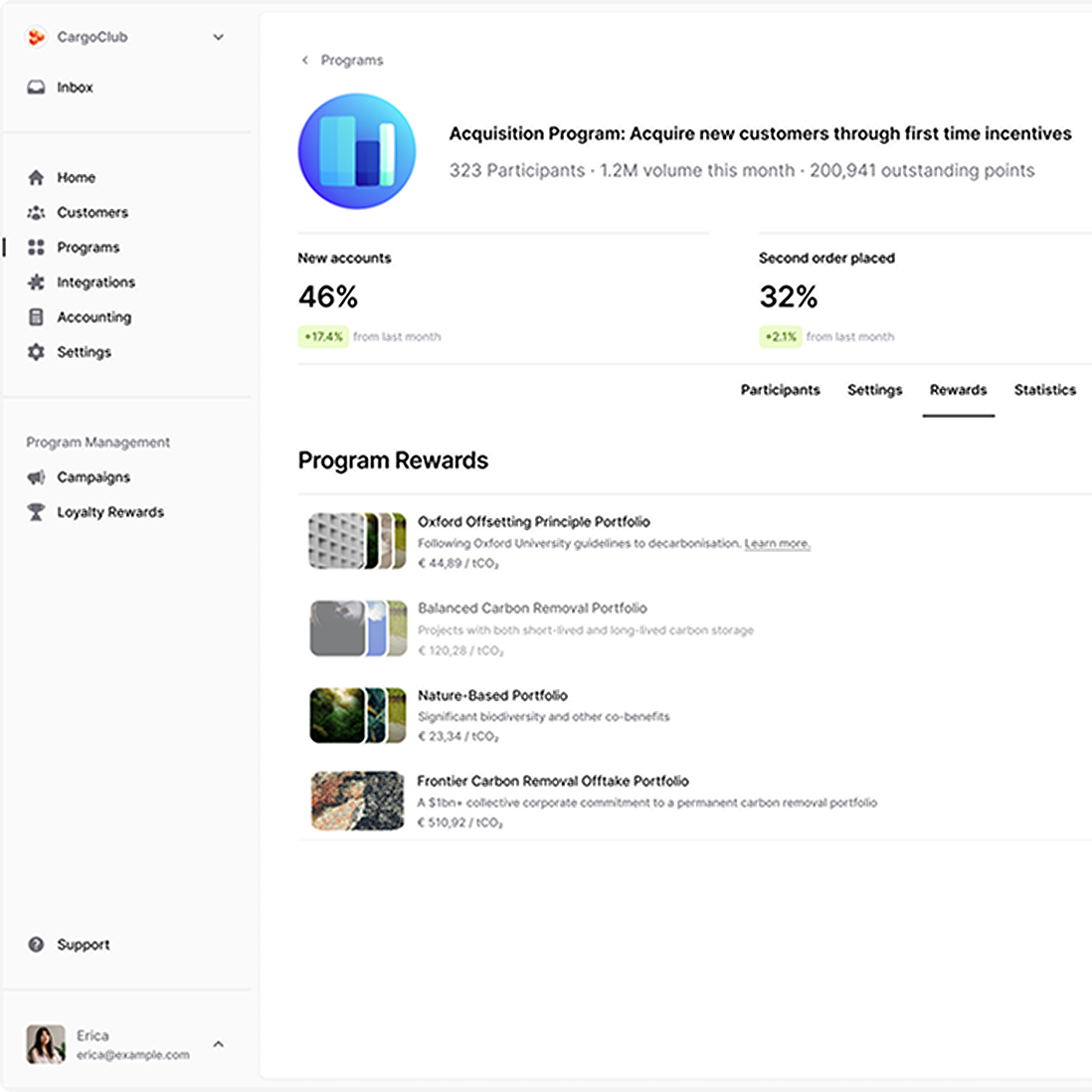Click the Acquisition Program title text
The height and width of the screenshot is (1092, 1092).
[x=760, y=133]
